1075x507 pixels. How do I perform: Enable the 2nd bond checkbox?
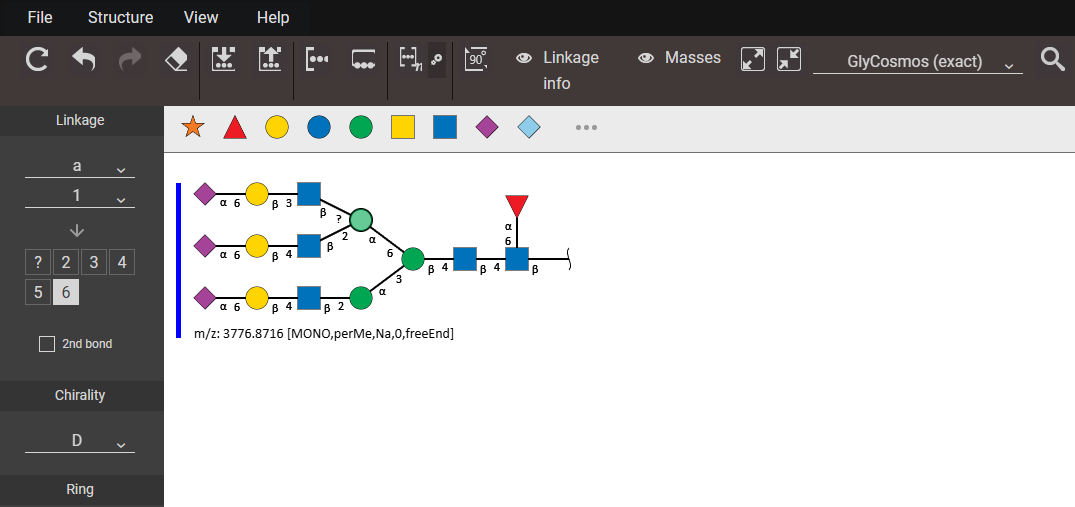[x=47, y=344]
